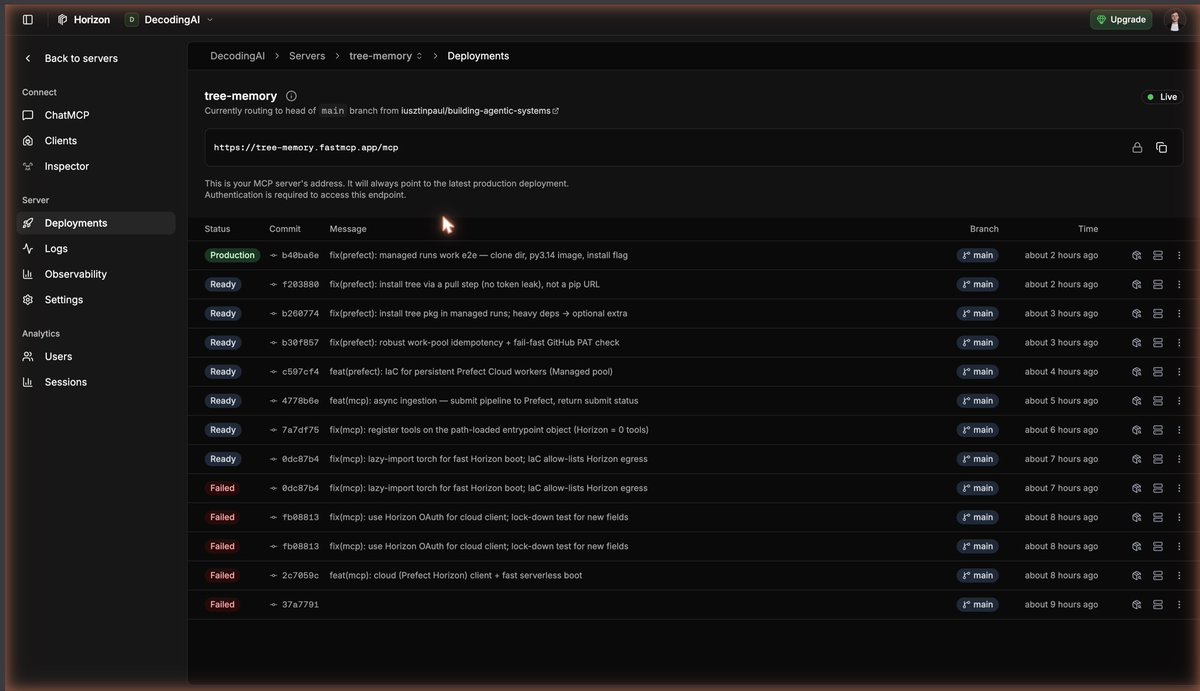This screenshot has height=691, width=1200.
Task: Click the package icon for commit 2c7059c
Action: coord(1137,575)
